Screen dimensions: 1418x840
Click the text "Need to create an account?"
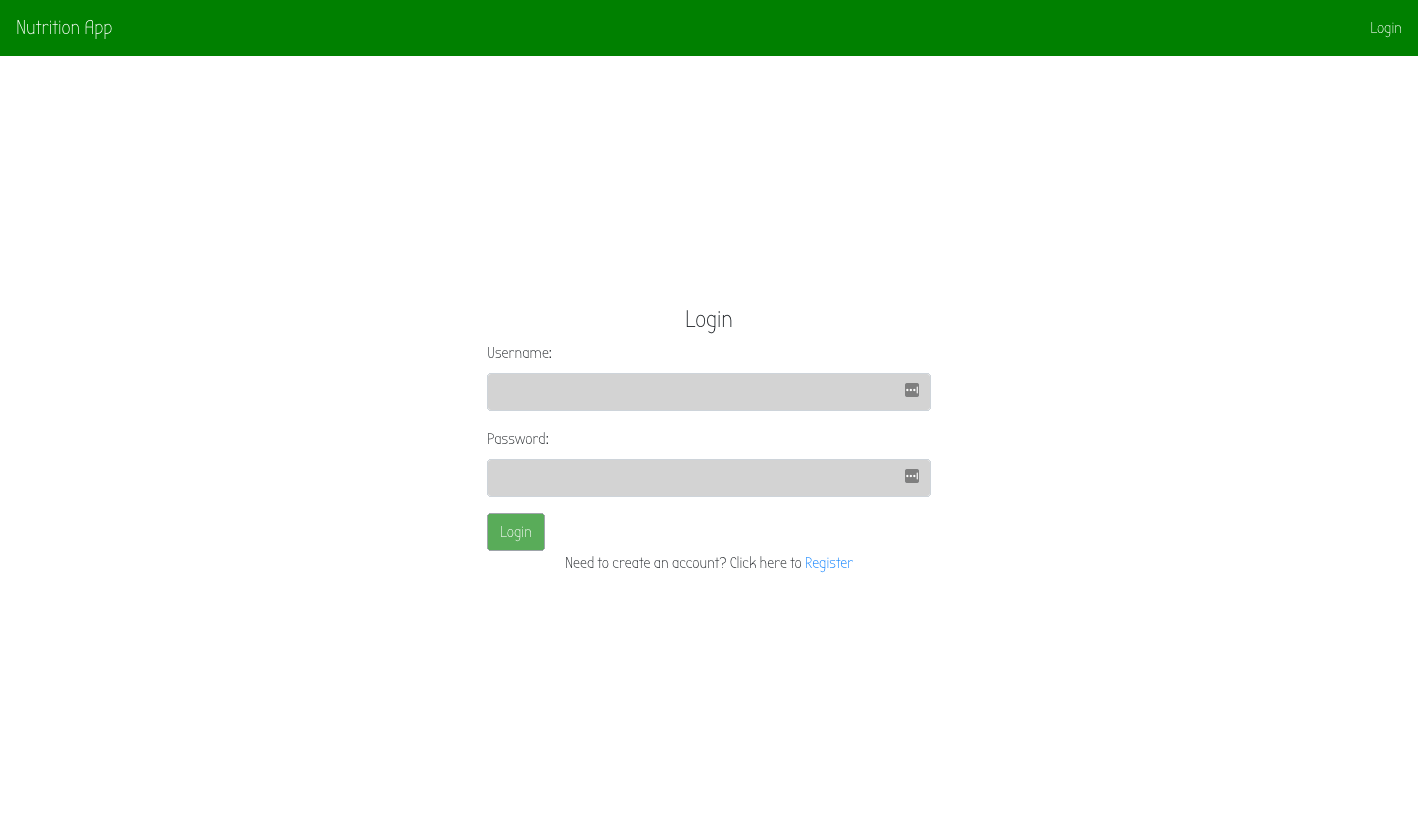point(645,563)
